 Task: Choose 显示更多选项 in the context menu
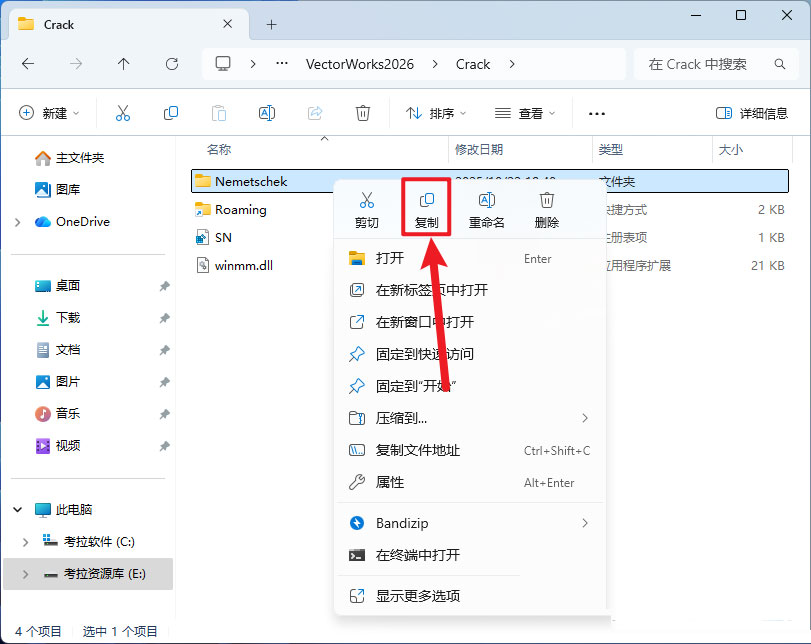470,596
